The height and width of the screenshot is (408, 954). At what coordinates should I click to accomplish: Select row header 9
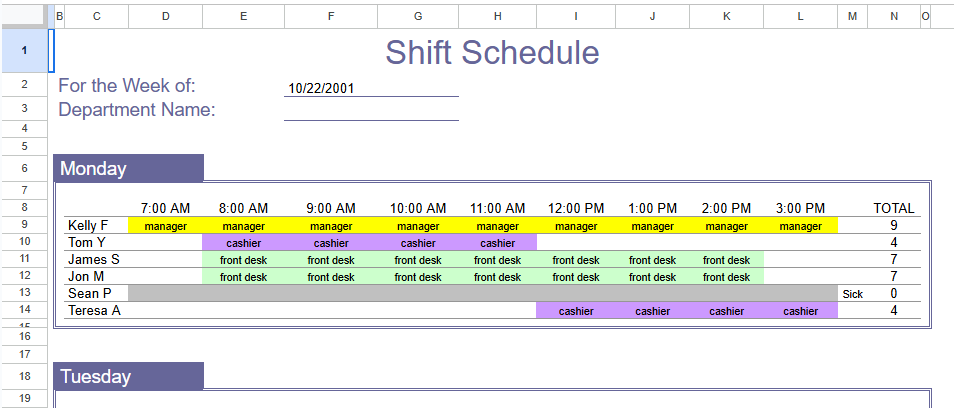(x=24, y=225)
